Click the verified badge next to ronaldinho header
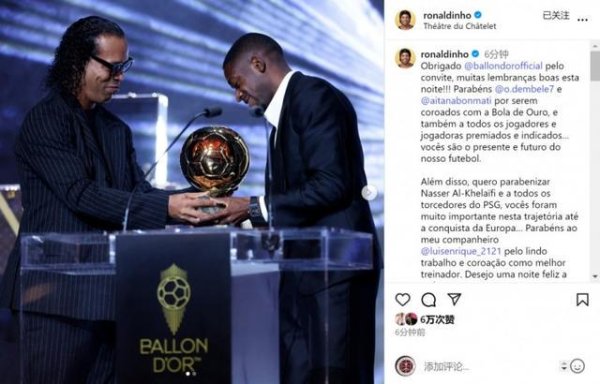The image size is (600, 384). [x=478, y=15]
